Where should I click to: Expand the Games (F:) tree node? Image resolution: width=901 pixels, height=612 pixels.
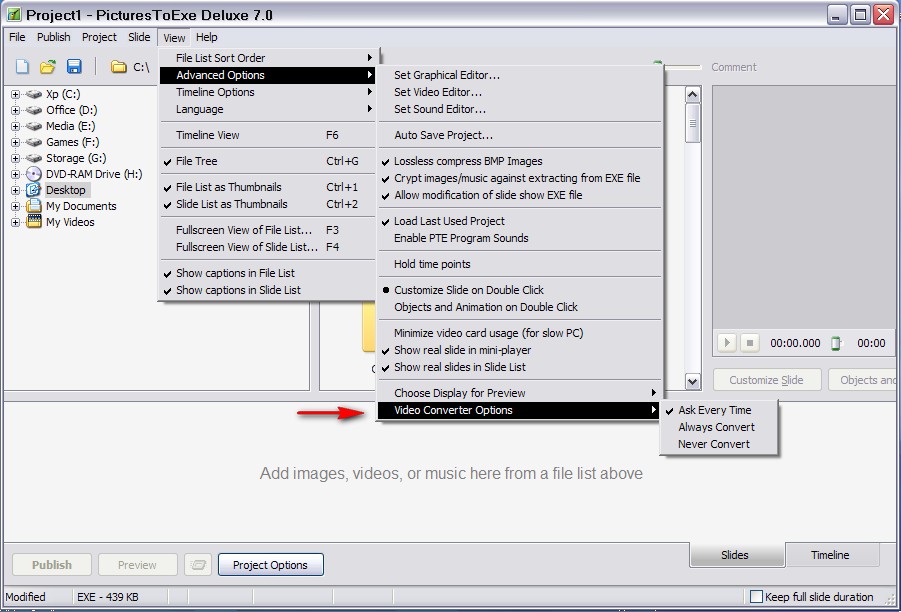pos(16,143)
